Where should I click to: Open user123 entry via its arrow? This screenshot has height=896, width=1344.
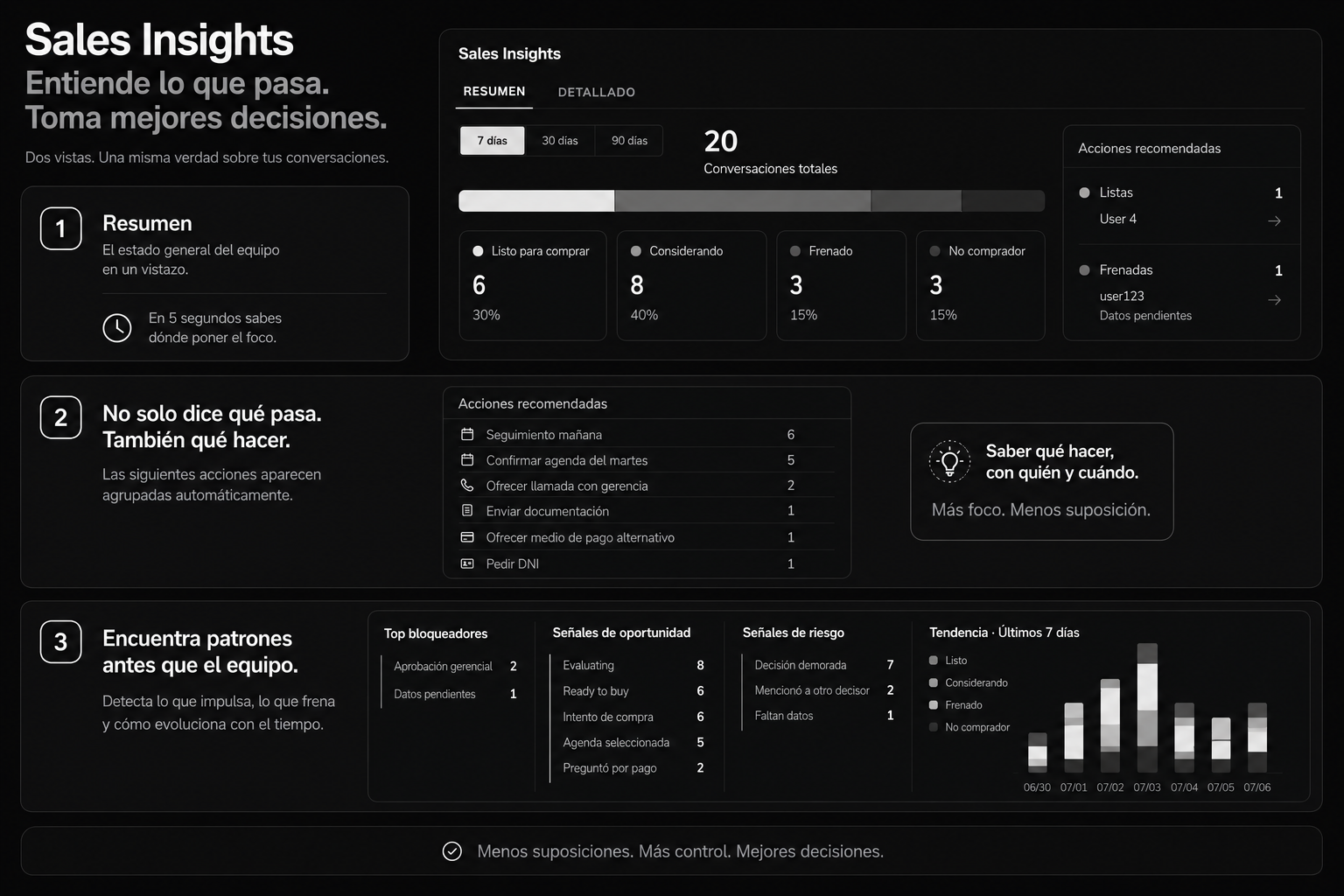pos(1275,299)
